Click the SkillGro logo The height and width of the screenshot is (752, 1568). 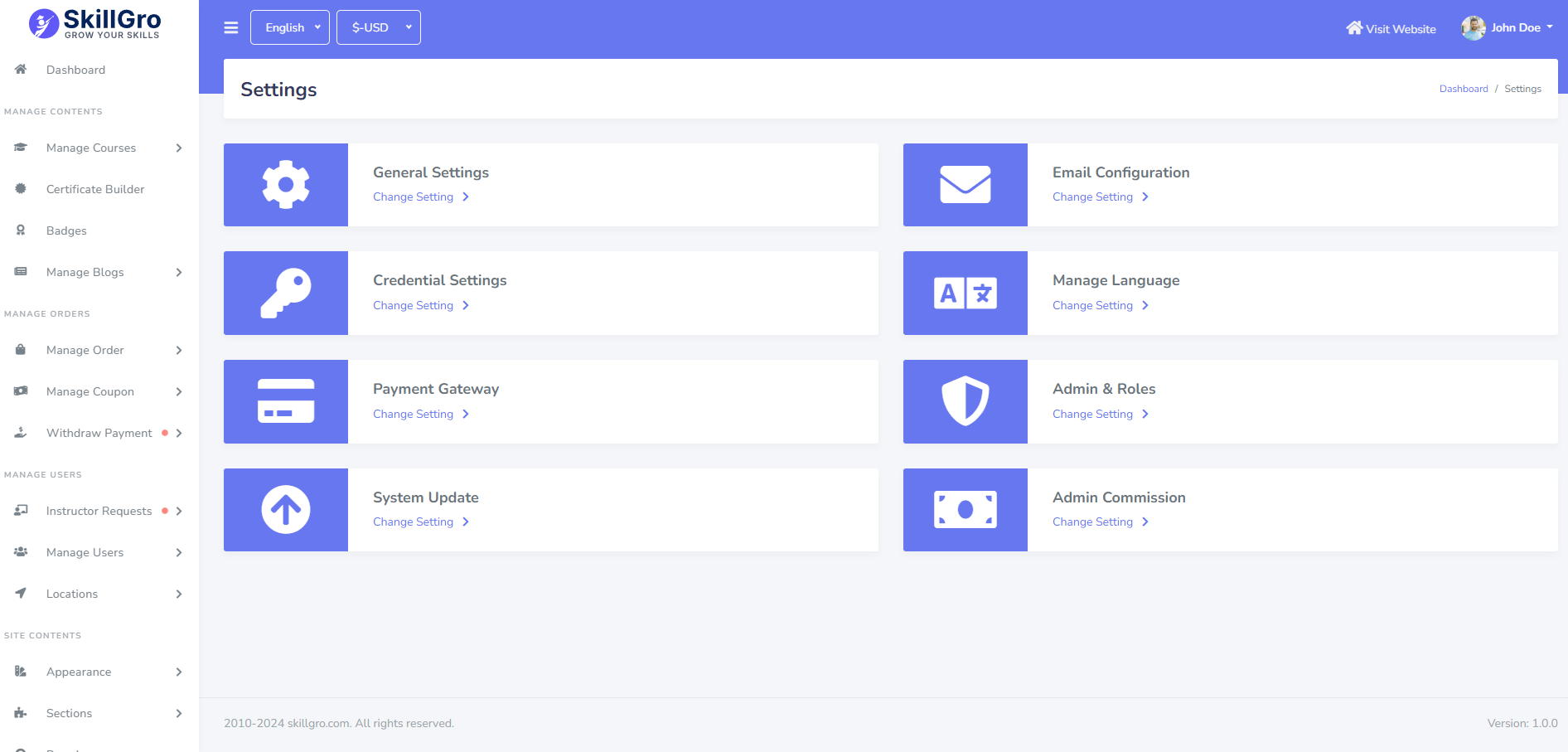tap(95, 23)
